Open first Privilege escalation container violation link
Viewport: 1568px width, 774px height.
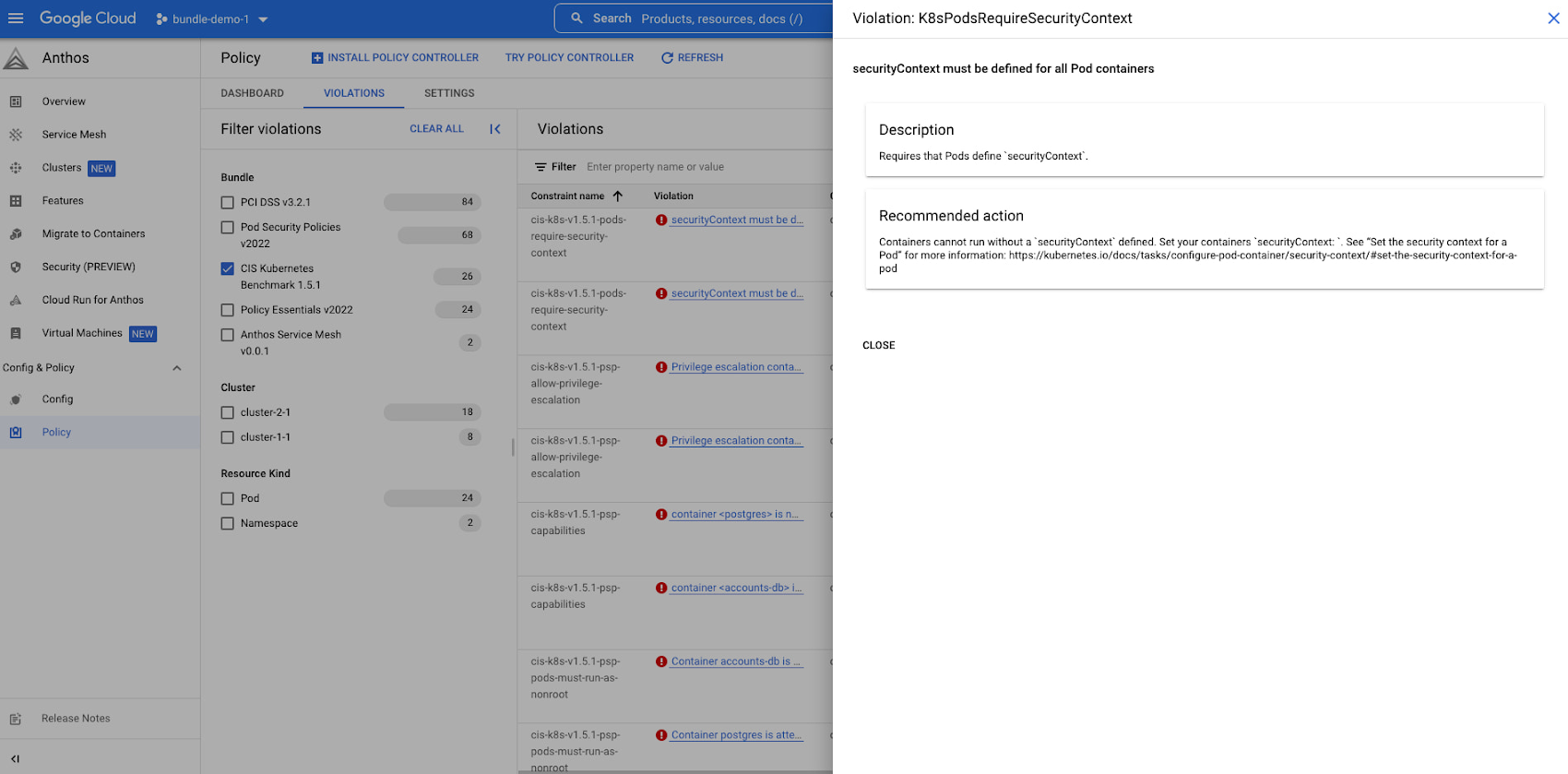click(737, 367)
